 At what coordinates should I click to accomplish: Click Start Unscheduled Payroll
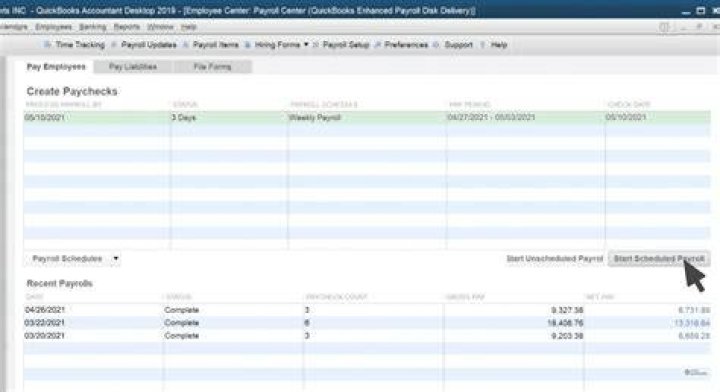554,258
